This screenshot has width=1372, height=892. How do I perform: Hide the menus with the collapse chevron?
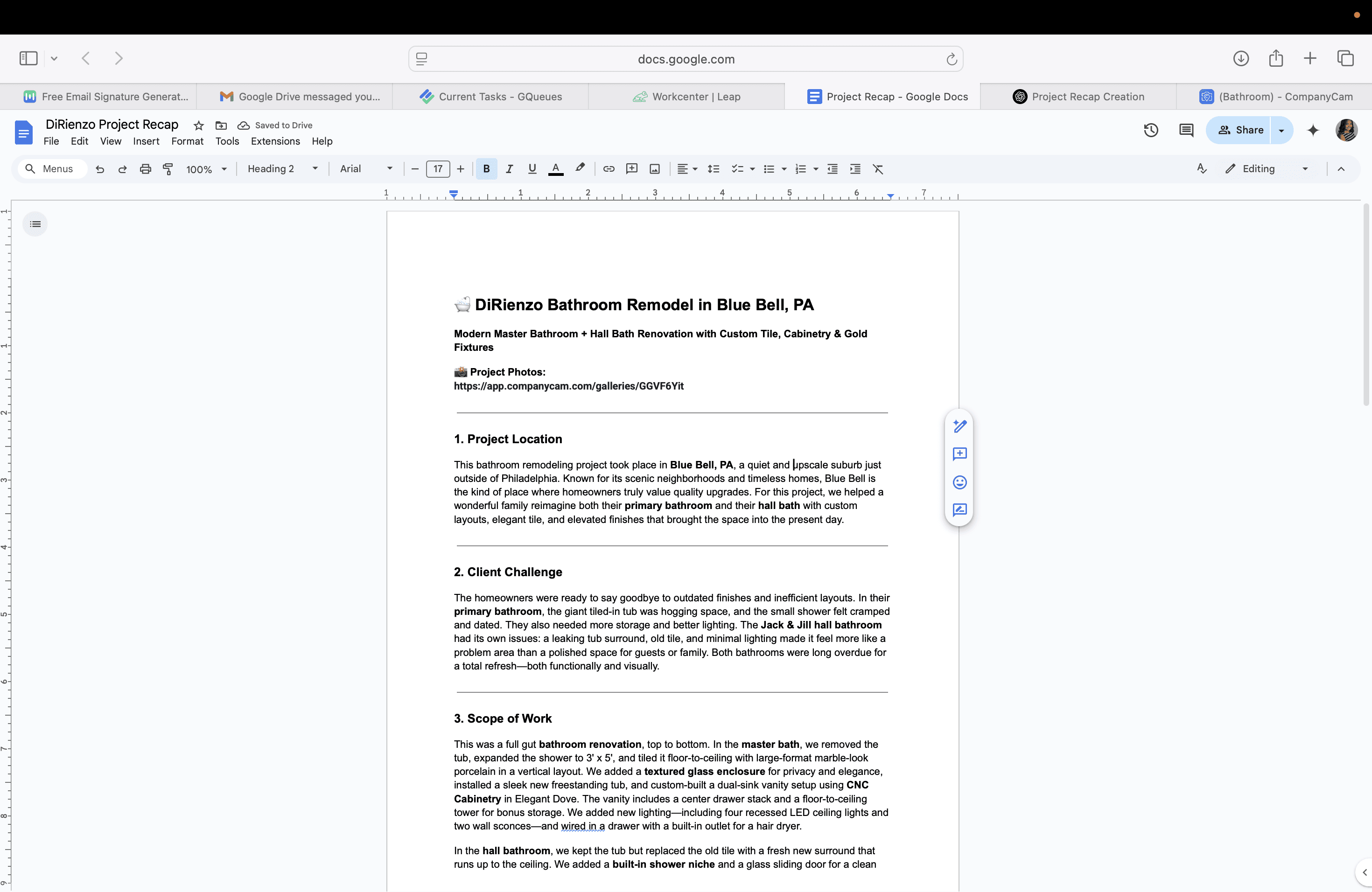[1341, 169]
